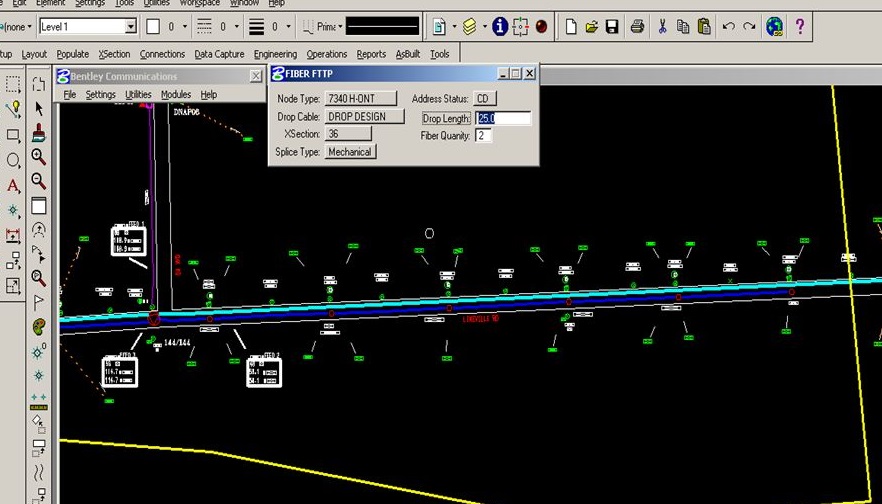
Task: Choose the SmartLine/point placement tool with bulb
Action: (12, 109)
